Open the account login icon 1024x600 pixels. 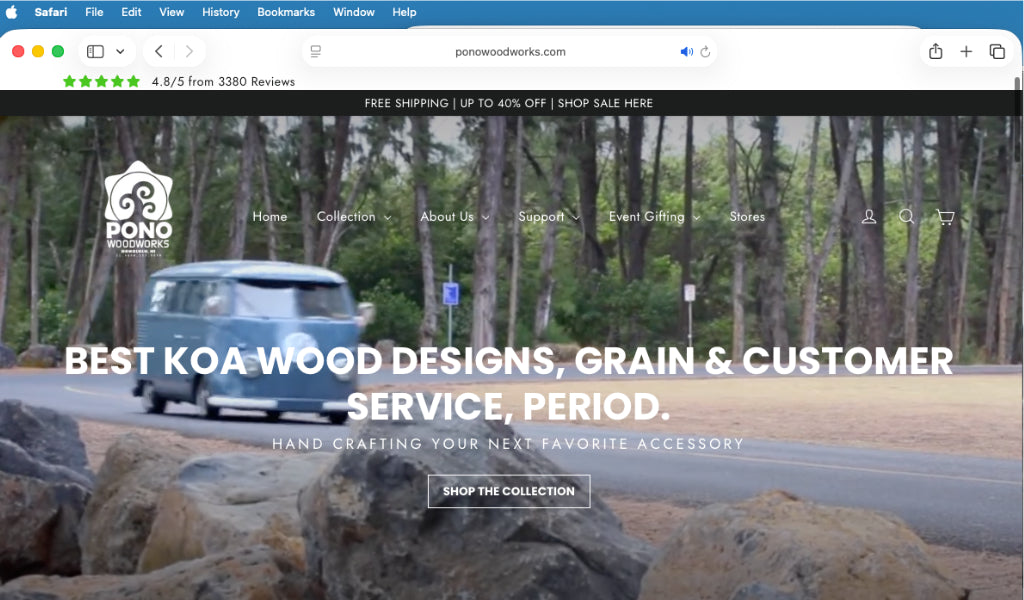point(869,216)
